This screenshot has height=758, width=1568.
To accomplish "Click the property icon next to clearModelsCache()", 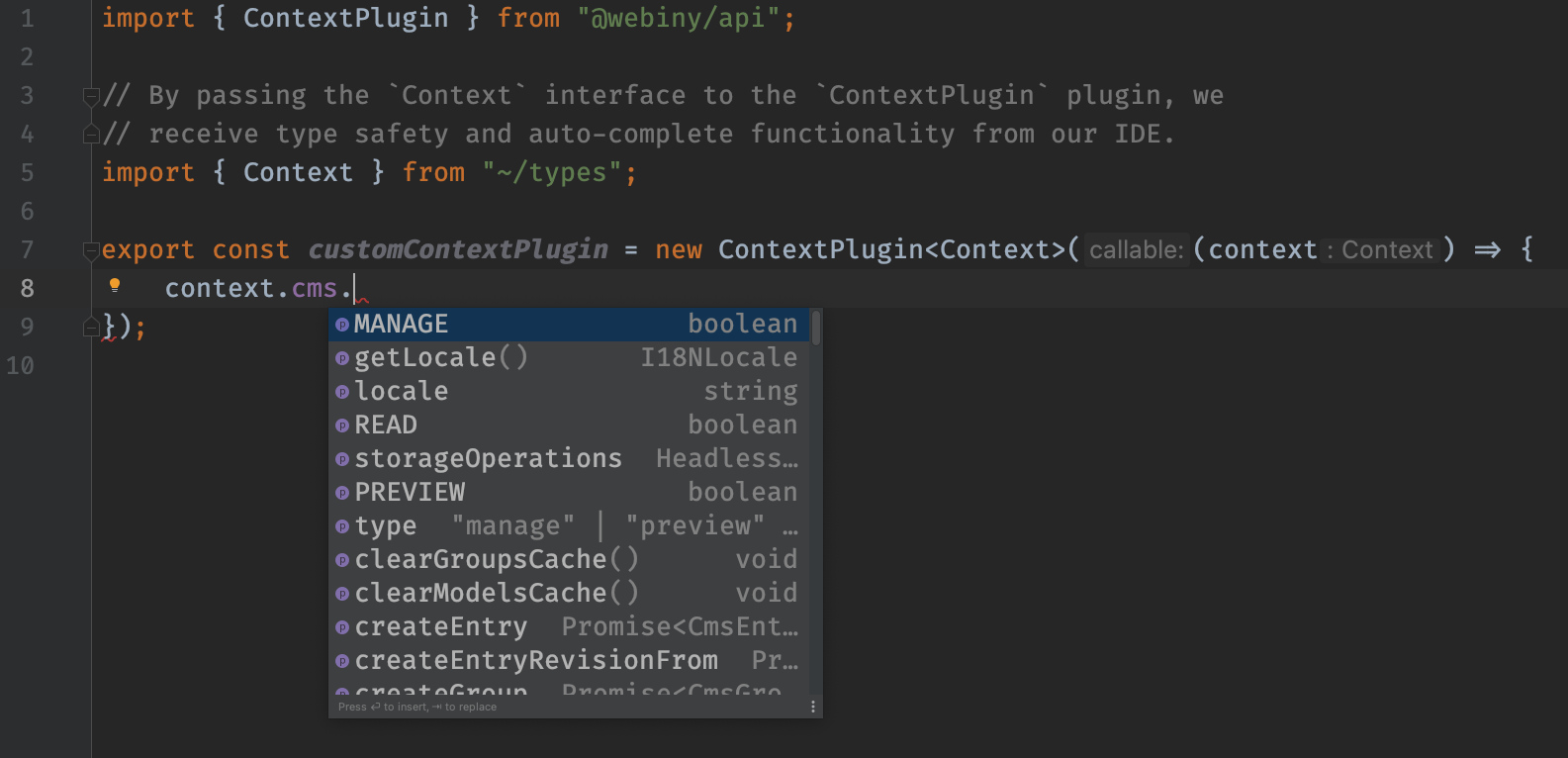I will [341, 593].
